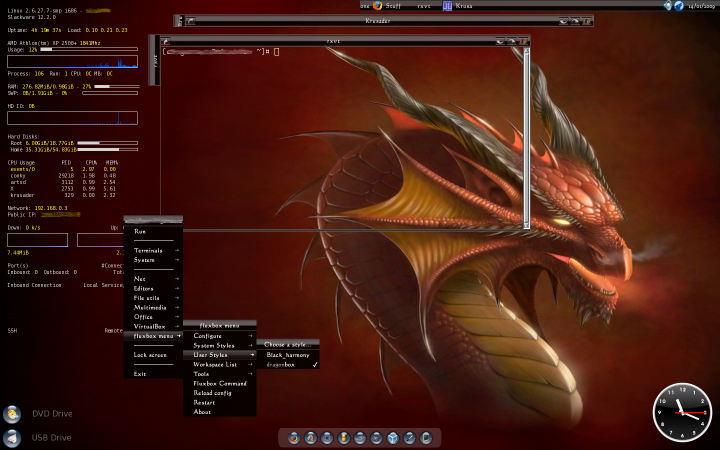Expand the Net submenu
Screen dimensions: 720x450
153,279
